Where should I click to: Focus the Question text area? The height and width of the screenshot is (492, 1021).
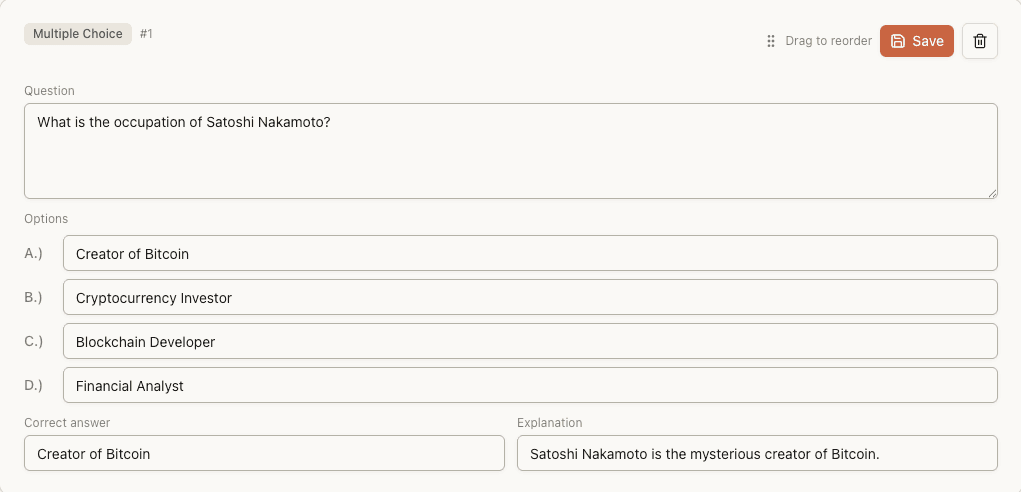510,150
